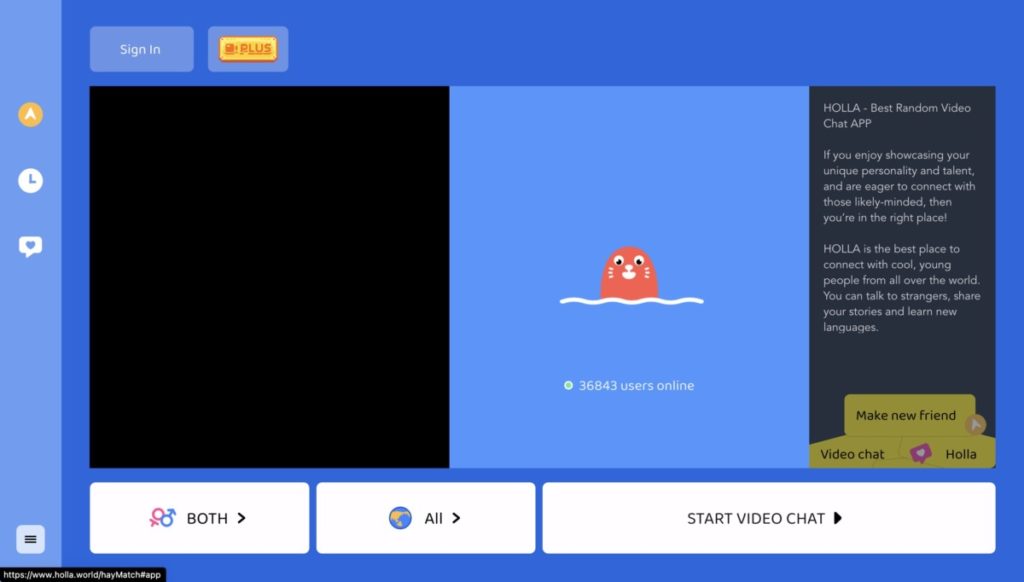Click the PLUS upgrade badge
1024x582 pixels.
coord(248,49)
